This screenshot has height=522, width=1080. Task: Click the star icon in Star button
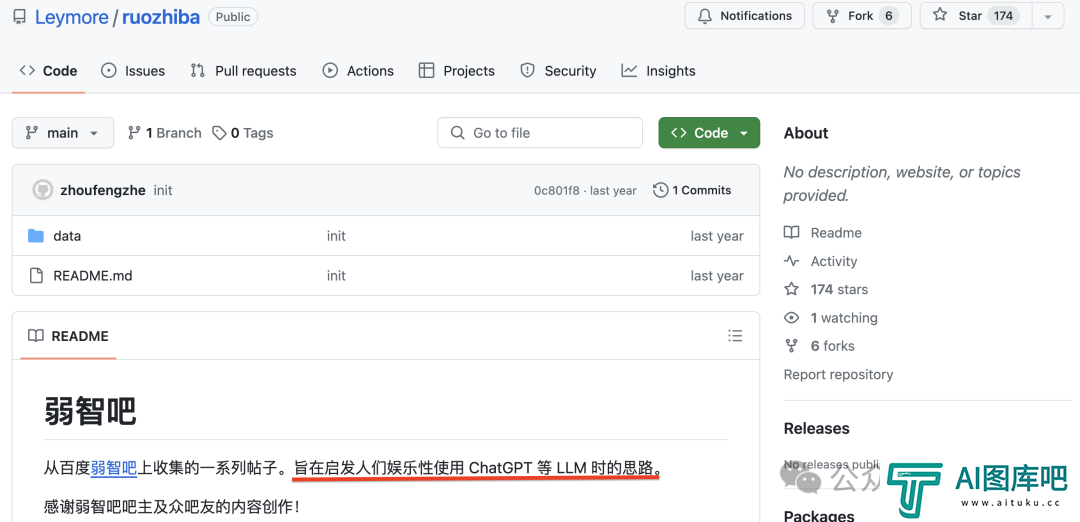[940, 15]
